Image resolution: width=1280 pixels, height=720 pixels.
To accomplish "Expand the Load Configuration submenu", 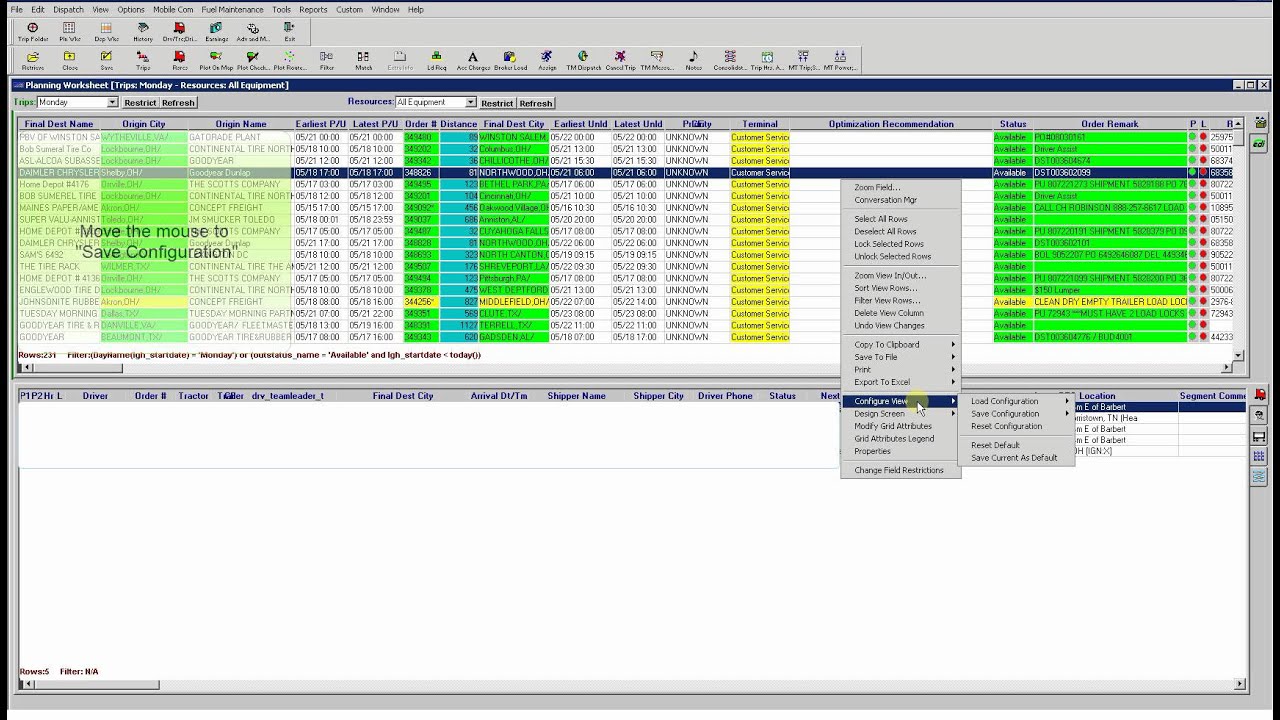I will coord(1014,401).
